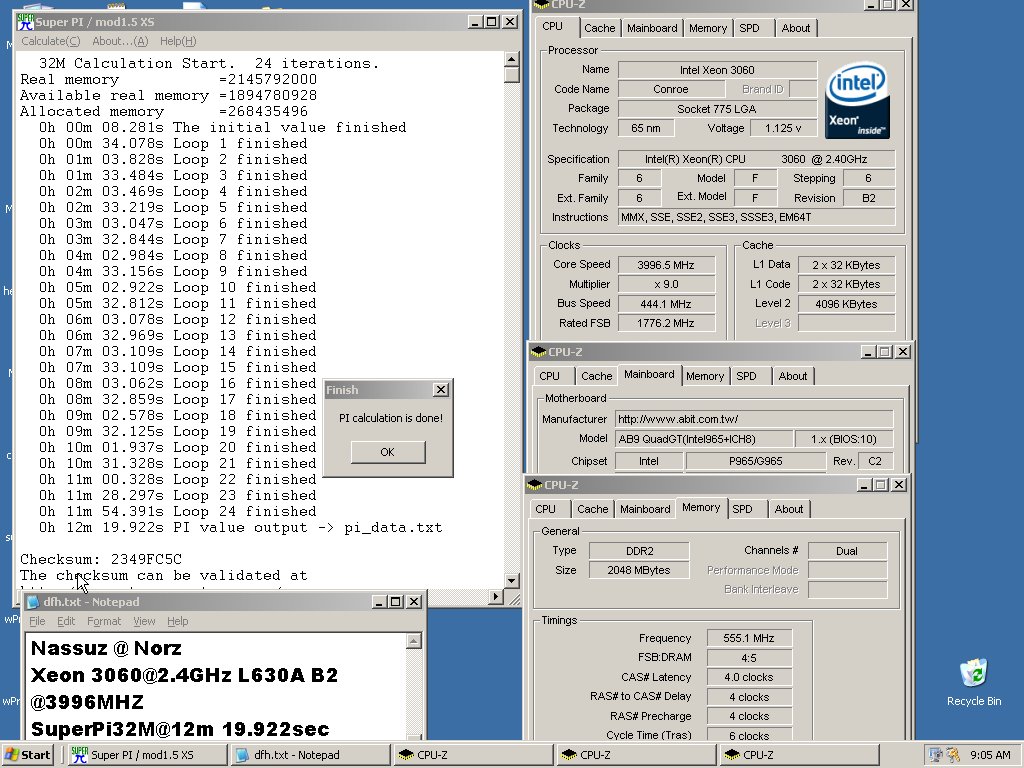Select SPD tab in middle CPU-Z window
Screen dimensions: 1024x768
[x=746, y=376]
